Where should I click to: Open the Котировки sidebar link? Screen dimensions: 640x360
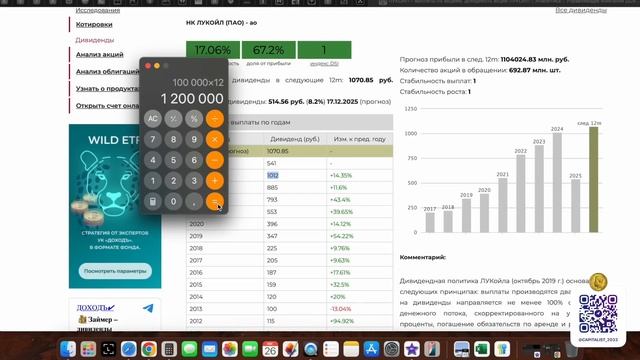(94, 24)
